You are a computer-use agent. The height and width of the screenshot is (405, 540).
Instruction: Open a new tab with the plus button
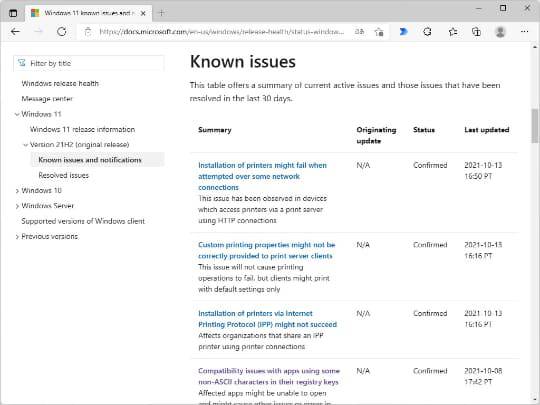click(x=161, y=13)
